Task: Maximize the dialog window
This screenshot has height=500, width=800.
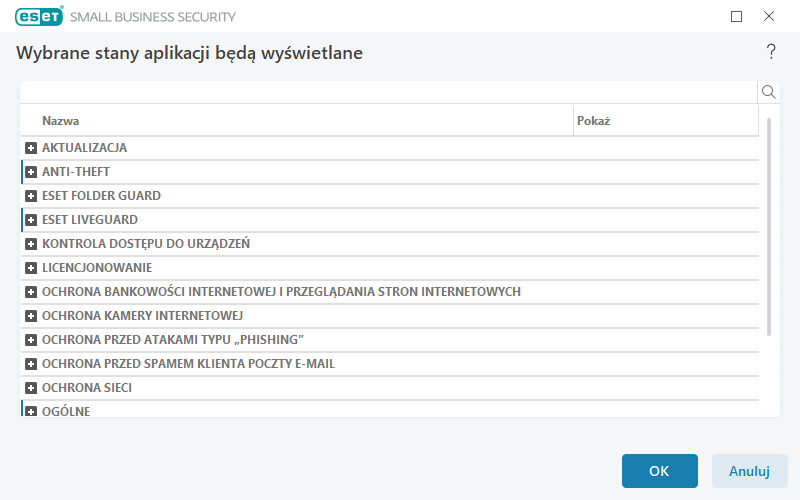Action: 737,16
